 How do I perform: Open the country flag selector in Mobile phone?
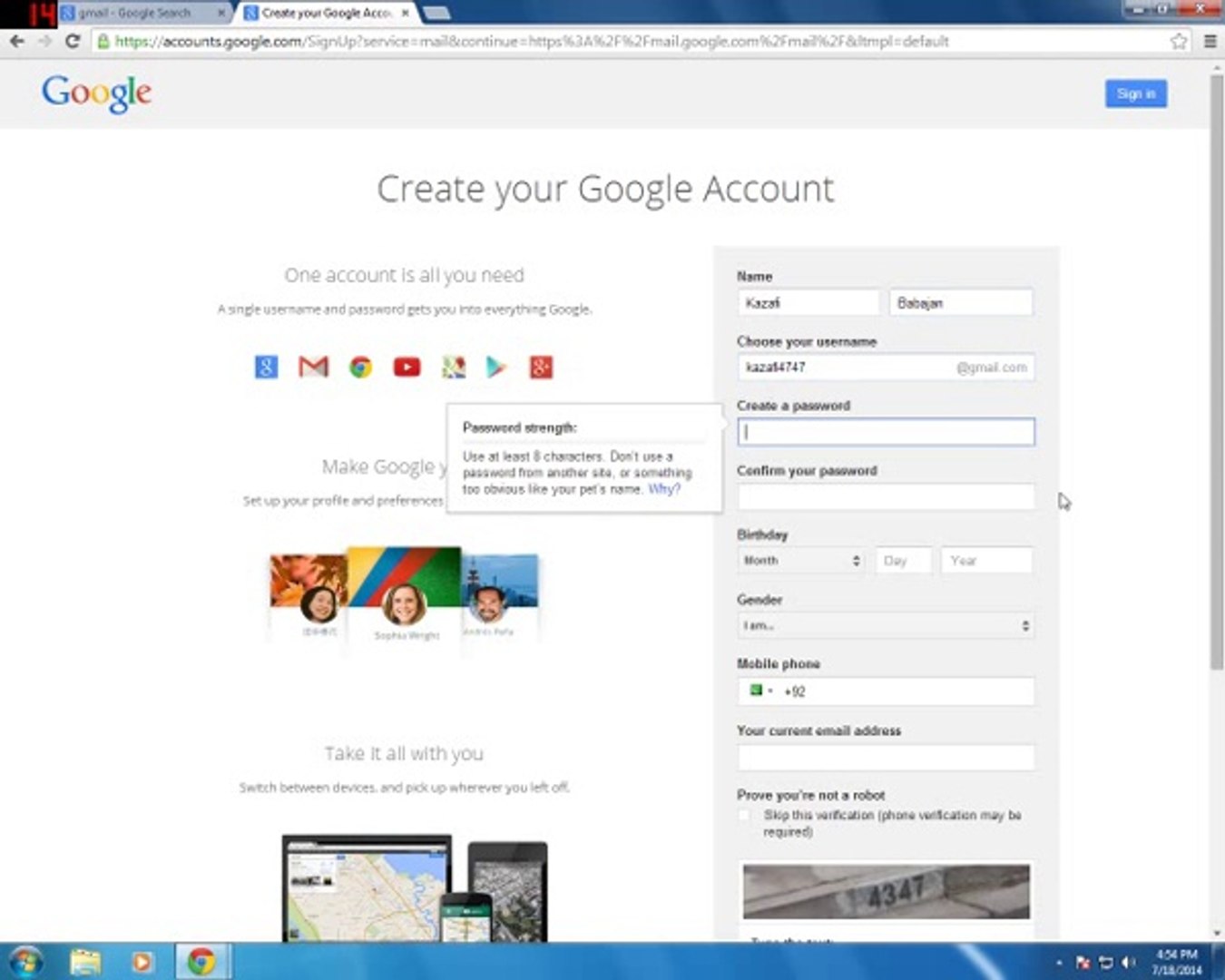(x=760, y=691)
